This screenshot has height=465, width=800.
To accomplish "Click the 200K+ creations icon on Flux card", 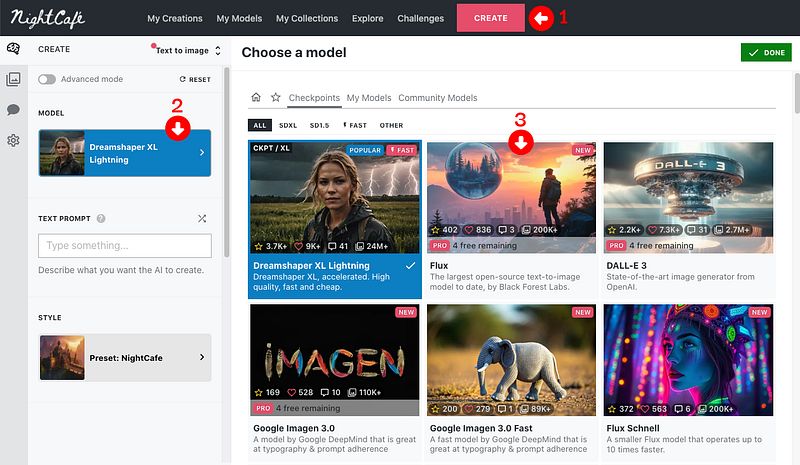I will click(540, 230).
